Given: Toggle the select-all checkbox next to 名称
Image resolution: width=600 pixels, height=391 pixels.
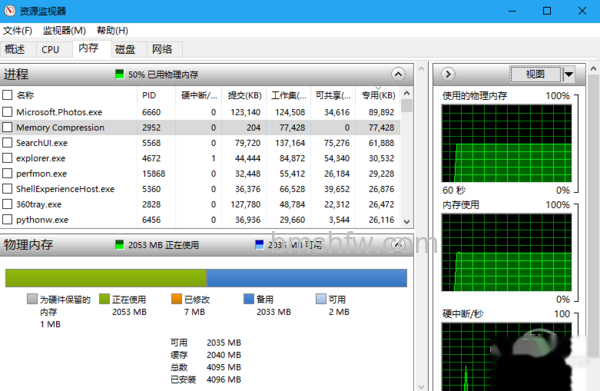Looking at the screenshot, I should (7, 95).
